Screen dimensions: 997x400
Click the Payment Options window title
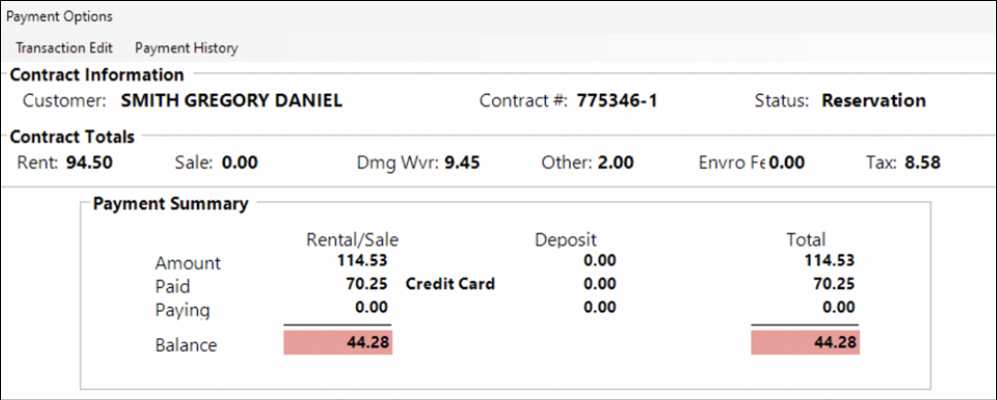[59, 16]
